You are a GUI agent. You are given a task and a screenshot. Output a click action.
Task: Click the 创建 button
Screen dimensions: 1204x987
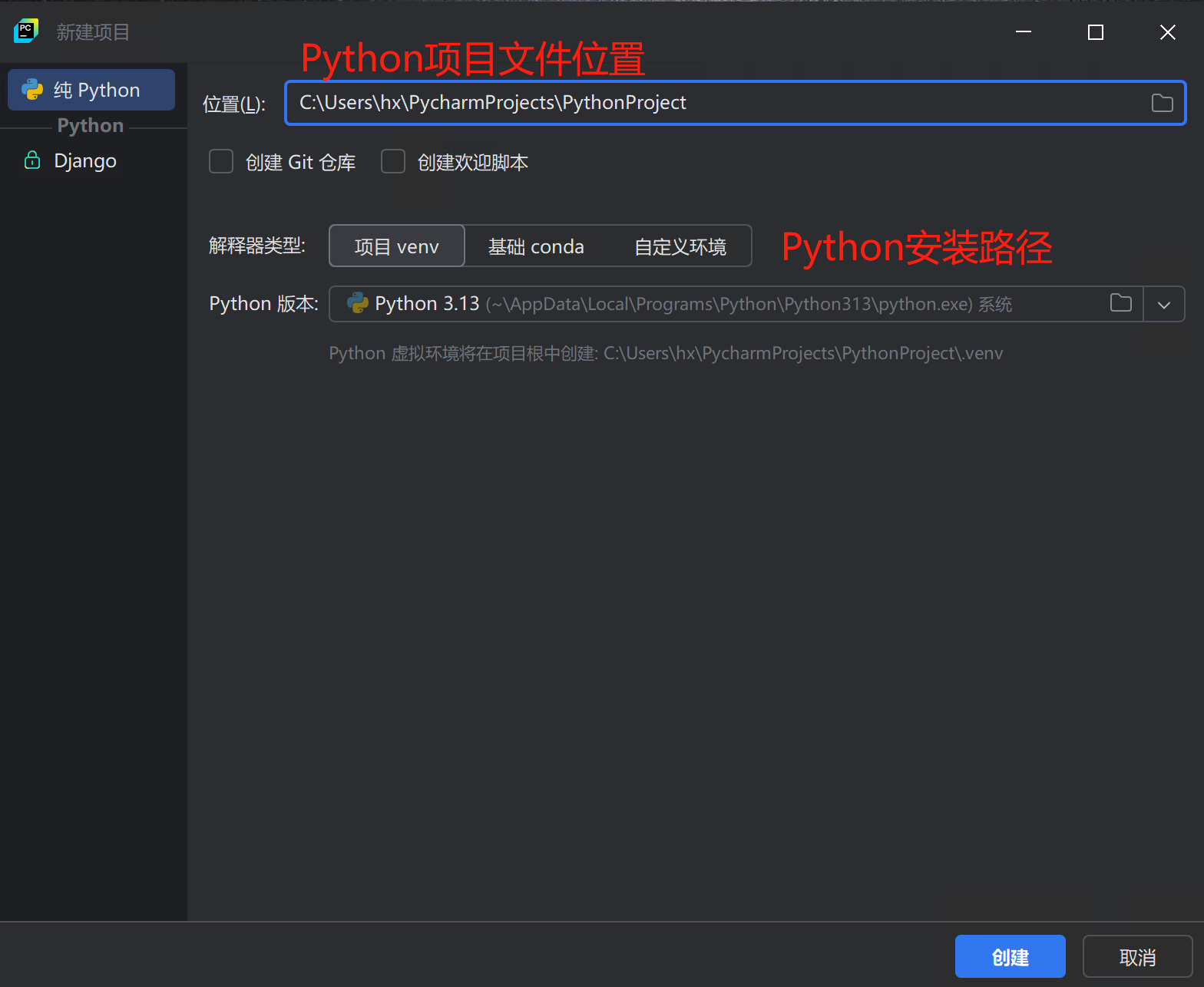click(x=1010, y=956)
